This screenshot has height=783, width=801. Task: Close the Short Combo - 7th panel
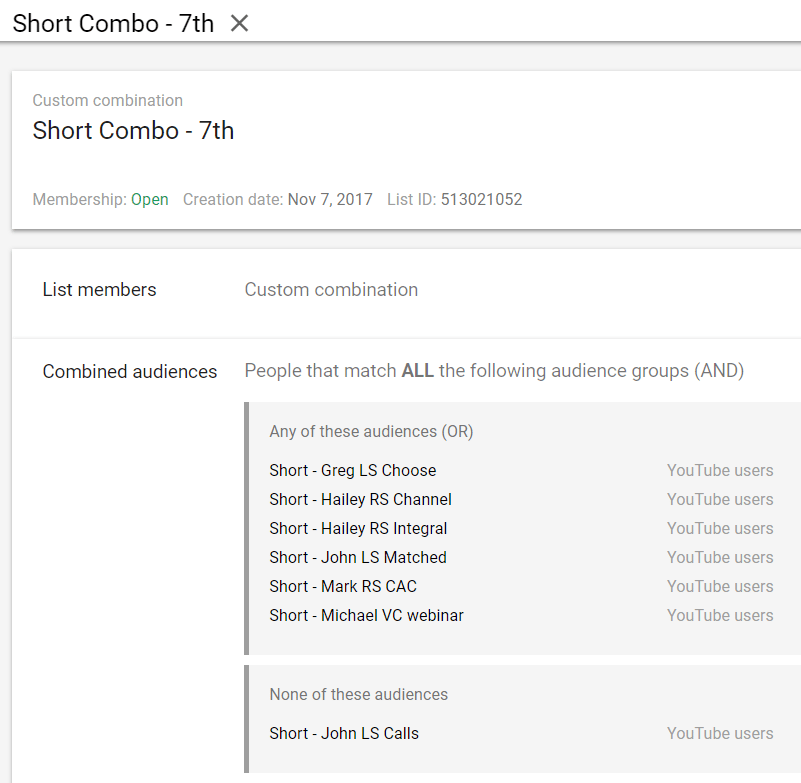click(x=239, y=23)
